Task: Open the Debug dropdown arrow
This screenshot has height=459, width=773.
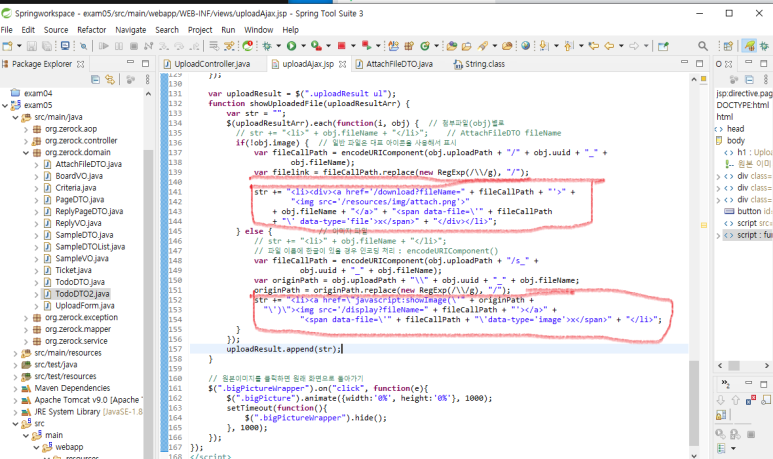Action: click(x=278, y=46)
